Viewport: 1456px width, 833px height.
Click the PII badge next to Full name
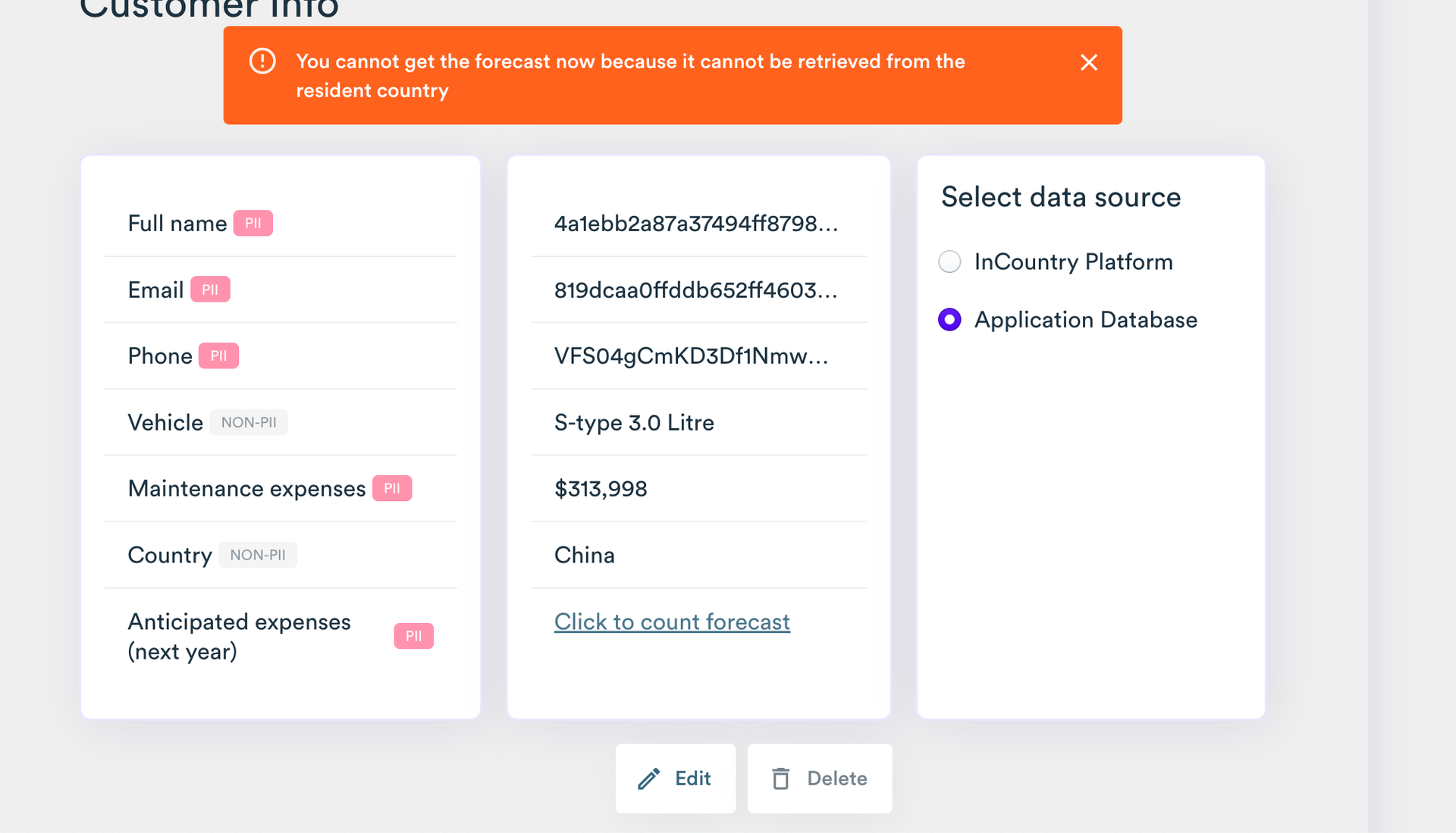click(253, 224)
